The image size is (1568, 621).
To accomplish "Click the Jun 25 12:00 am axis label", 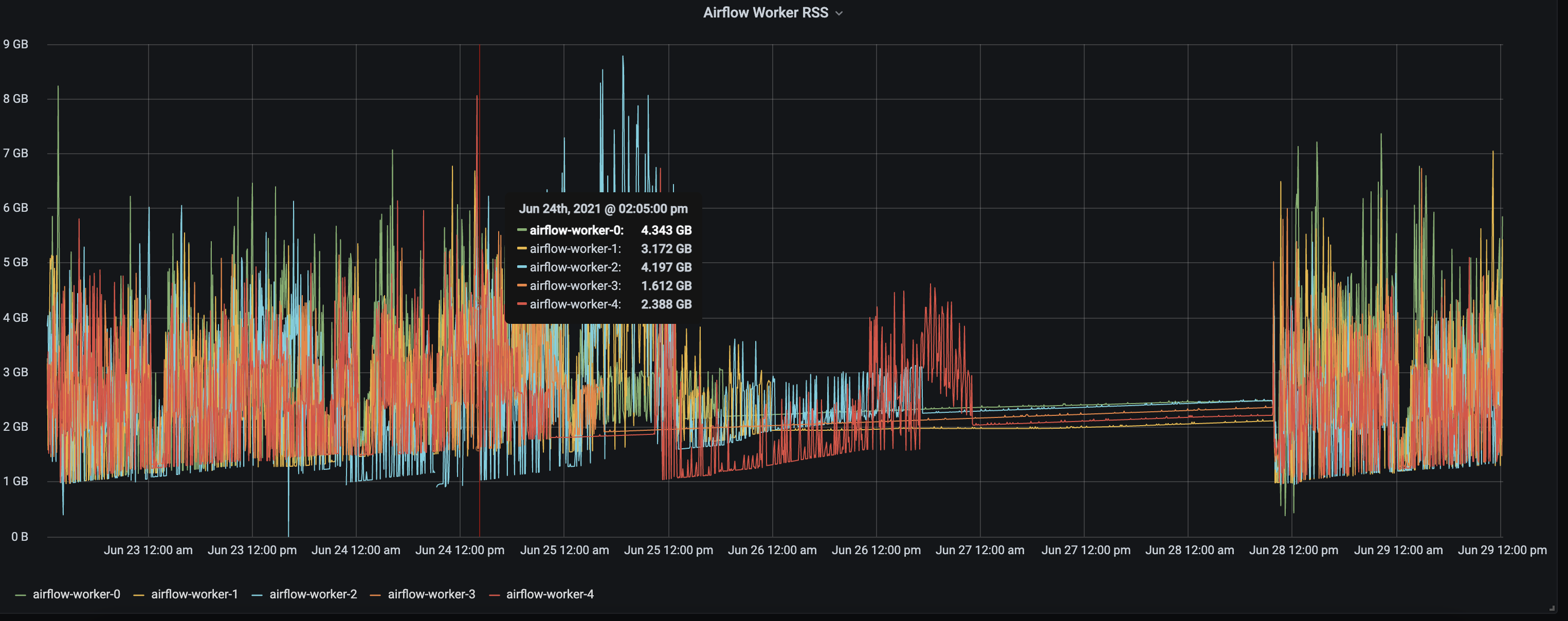I will [564, 551].
